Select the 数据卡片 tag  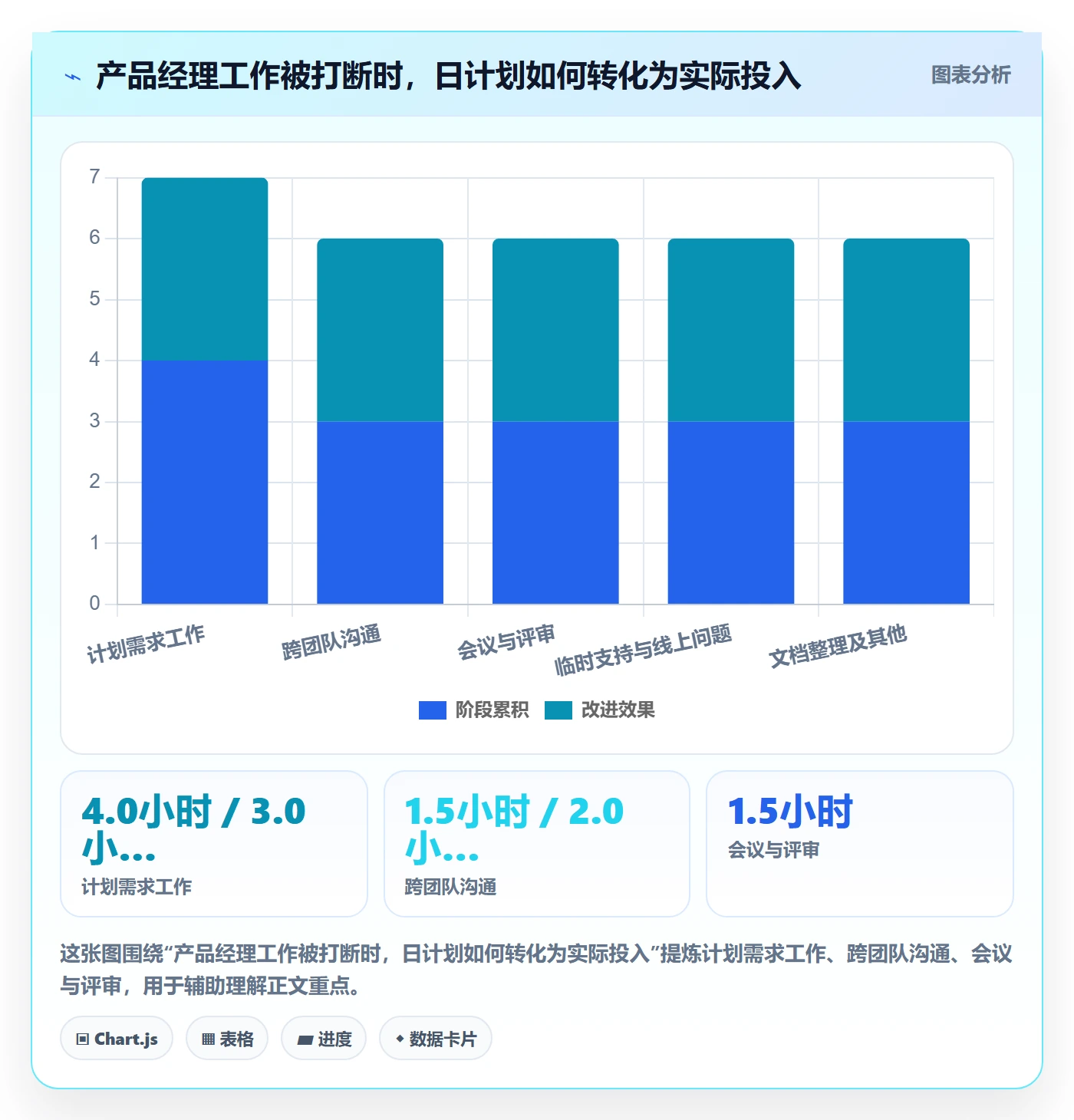[x=436, y=1039]
